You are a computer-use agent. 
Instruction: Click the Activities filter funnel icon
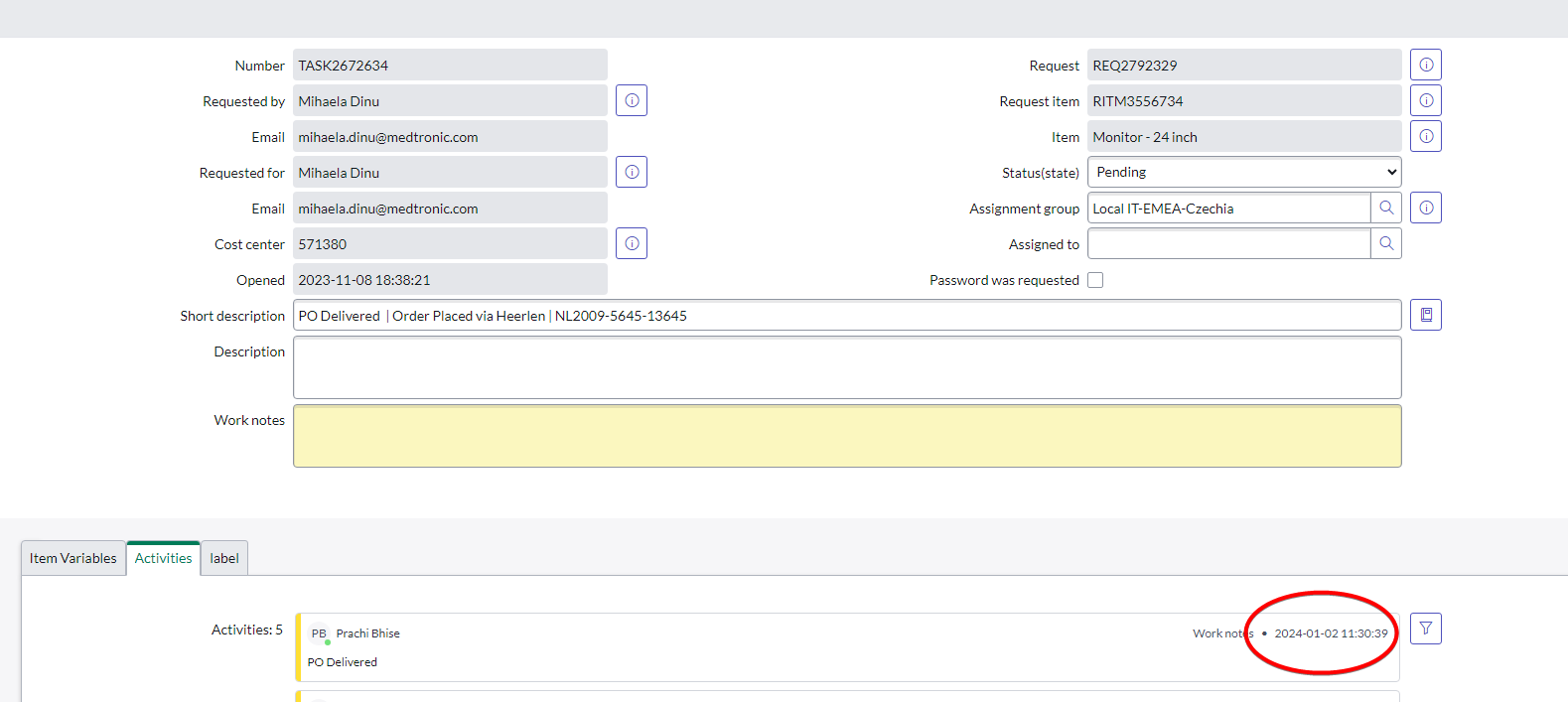pos(1426,629)
